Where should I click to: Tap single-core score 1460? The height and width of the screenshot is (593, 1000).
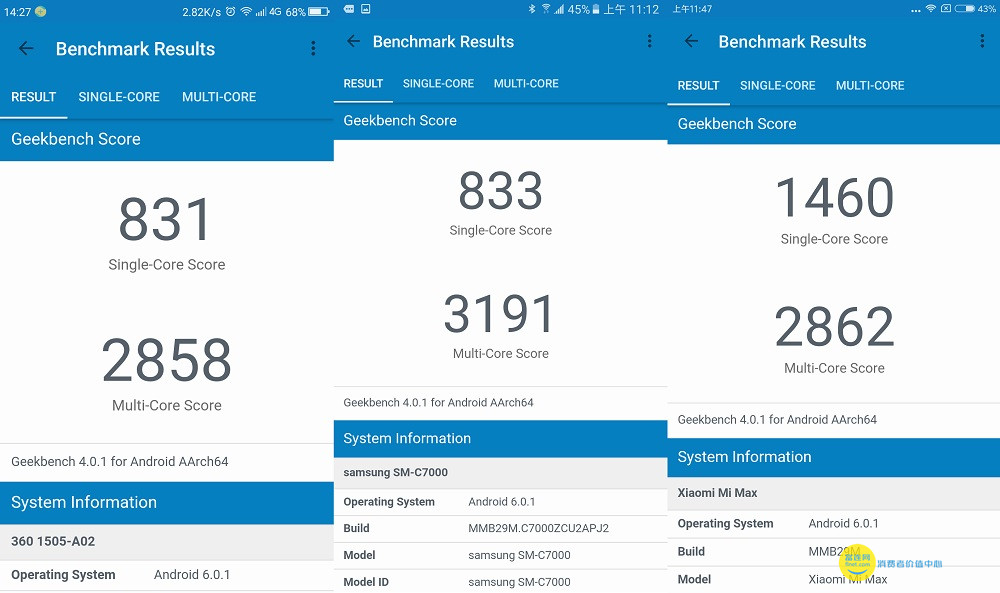pos(834,198)
